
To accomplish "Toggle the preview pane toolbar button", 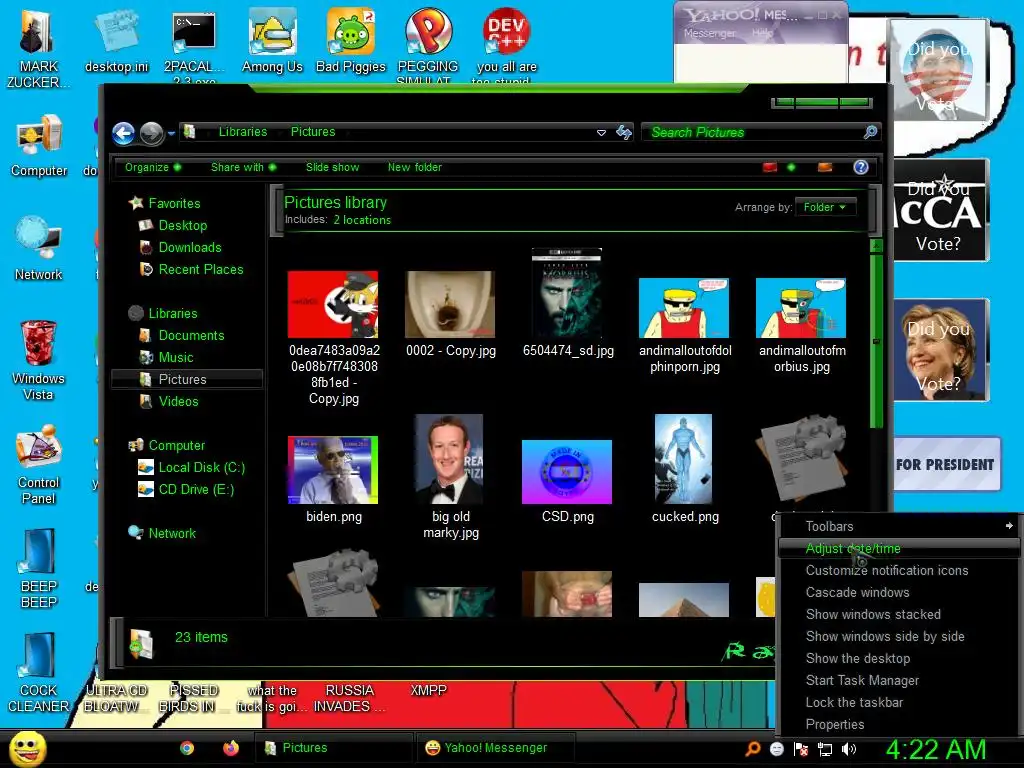I will [x=825, y=167].
